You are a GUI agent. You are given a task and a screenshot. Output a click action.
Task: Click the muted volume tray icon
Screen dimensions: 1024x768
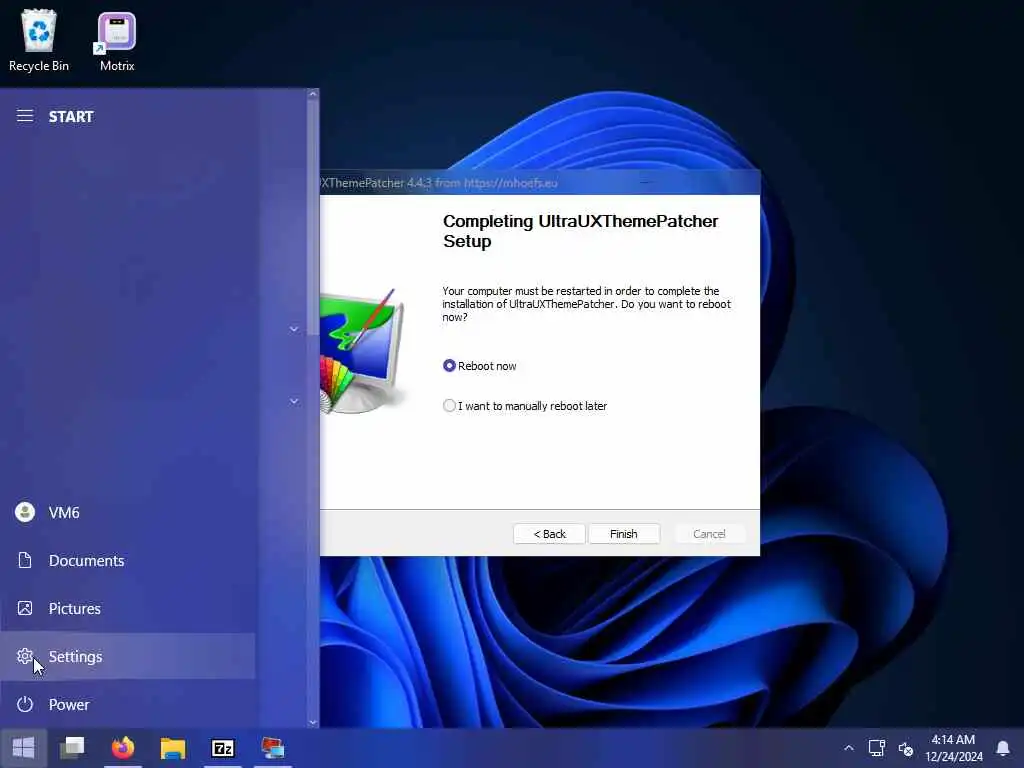905,748
